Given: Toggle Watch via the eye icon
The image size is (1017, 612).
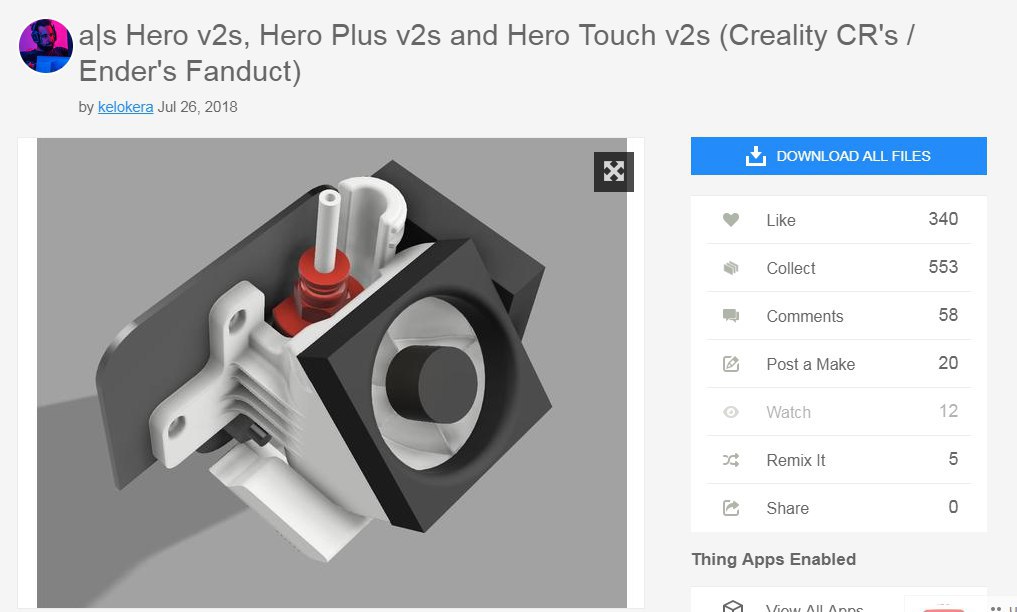Looking at the screenshot, I should point(731,412).
